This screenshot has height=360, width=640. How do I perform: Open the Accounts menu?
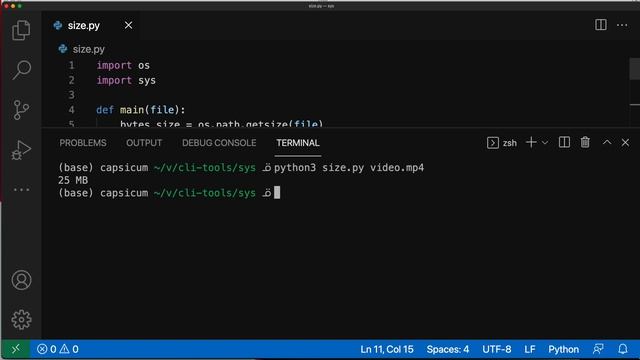(x=21, y=280)
